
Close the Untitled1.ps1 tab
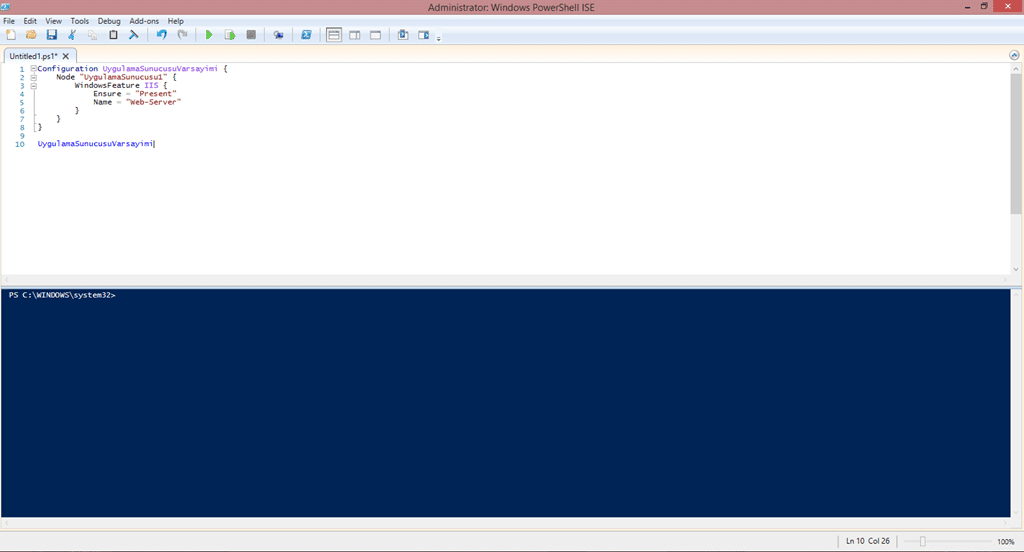(x=65, y=56)
